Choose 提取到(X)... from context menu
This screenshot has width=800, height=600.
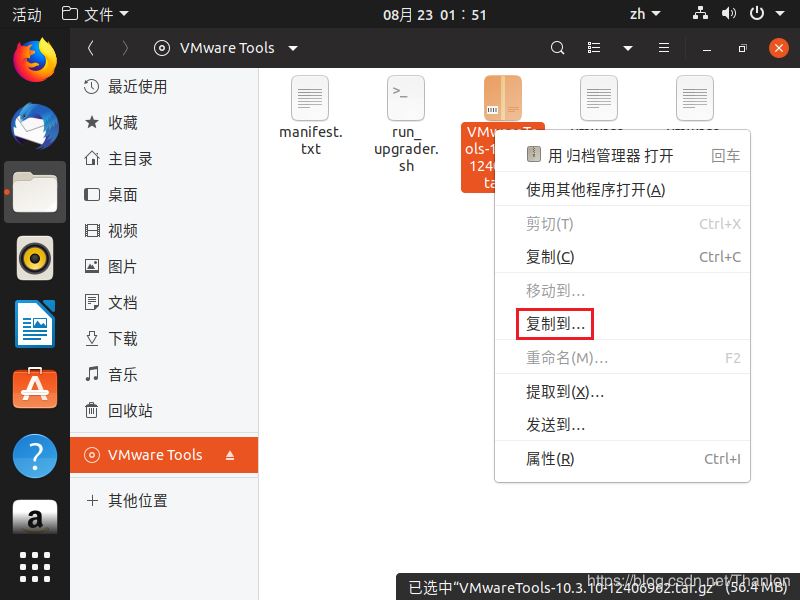point(564,391)
